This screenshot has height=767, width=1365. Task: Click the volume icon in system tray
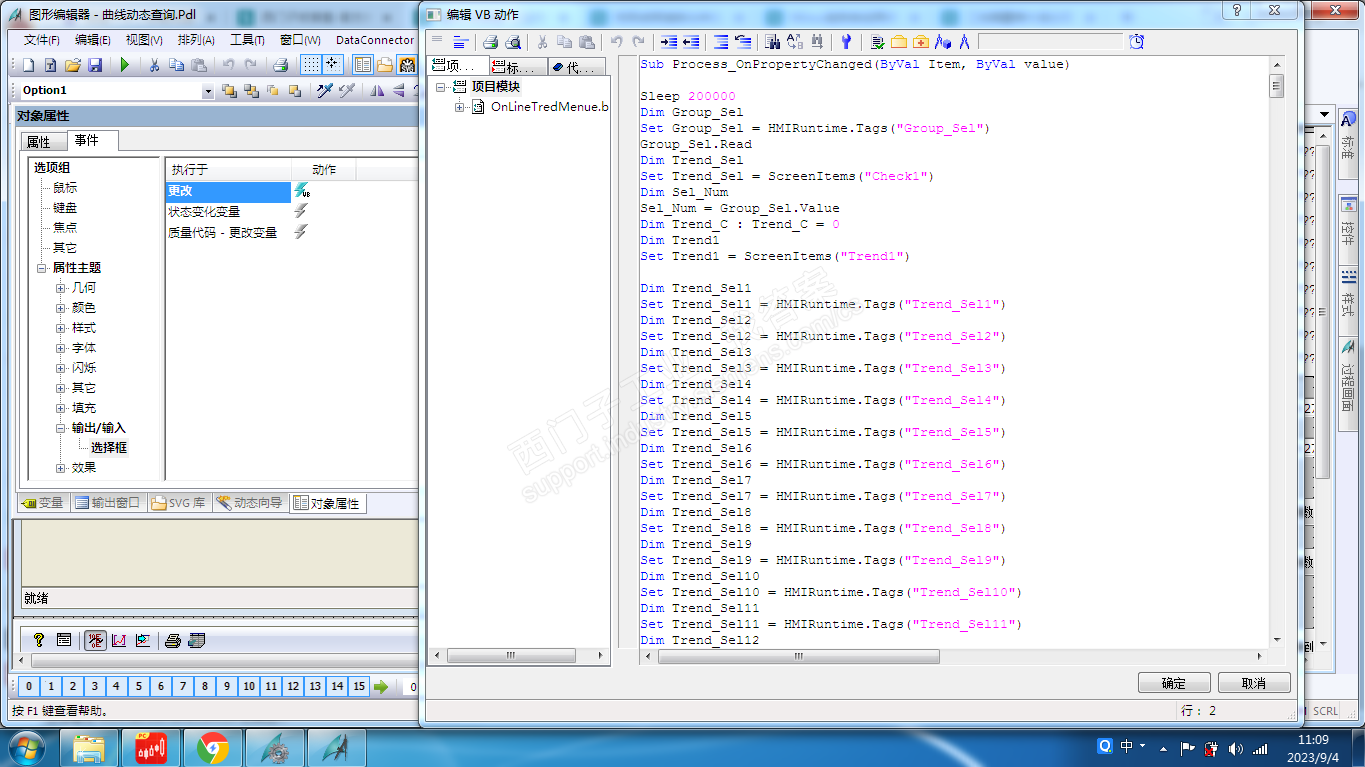coord(1237,748)
